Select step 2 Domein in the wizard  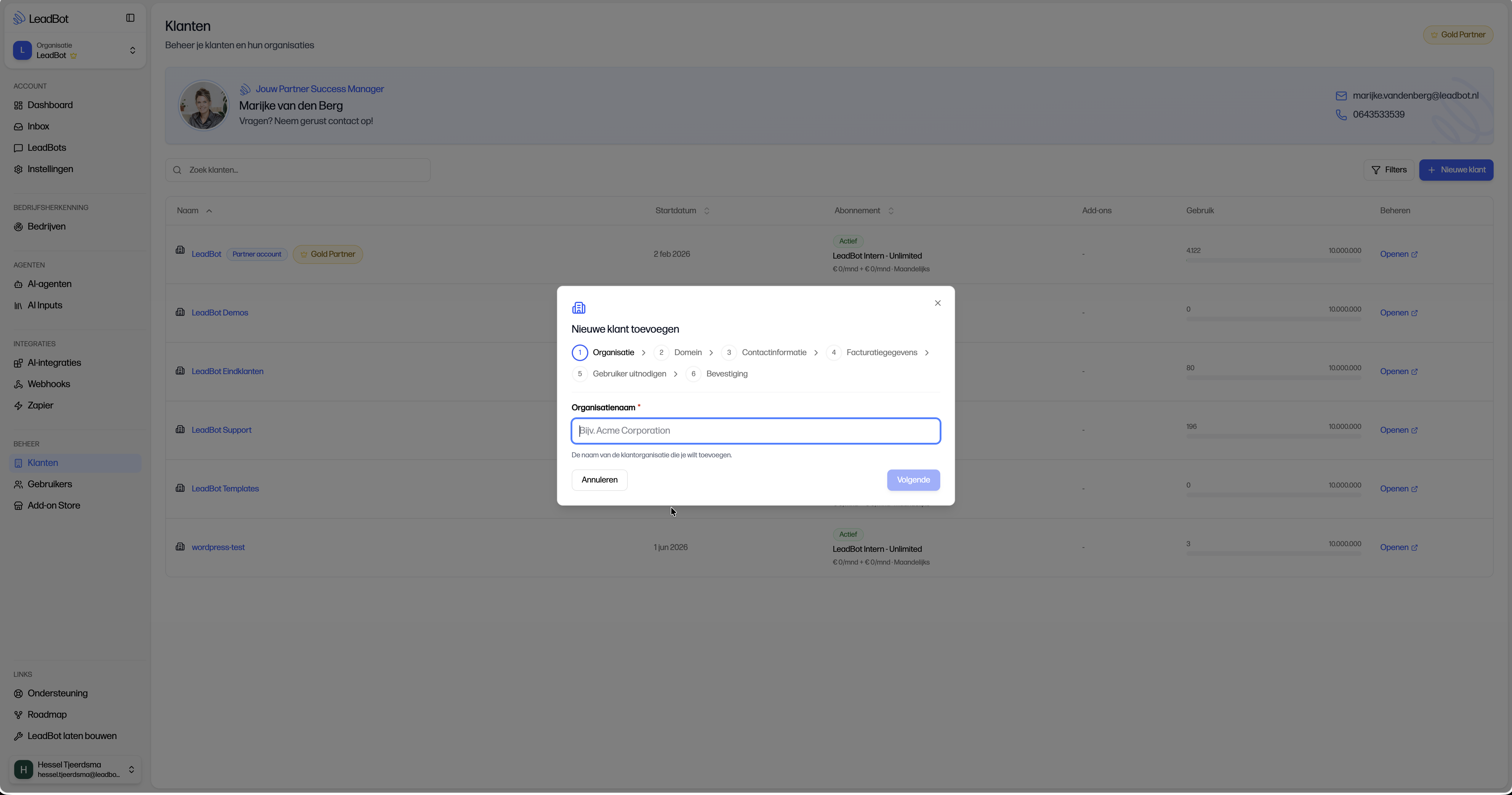coord(678,352)
